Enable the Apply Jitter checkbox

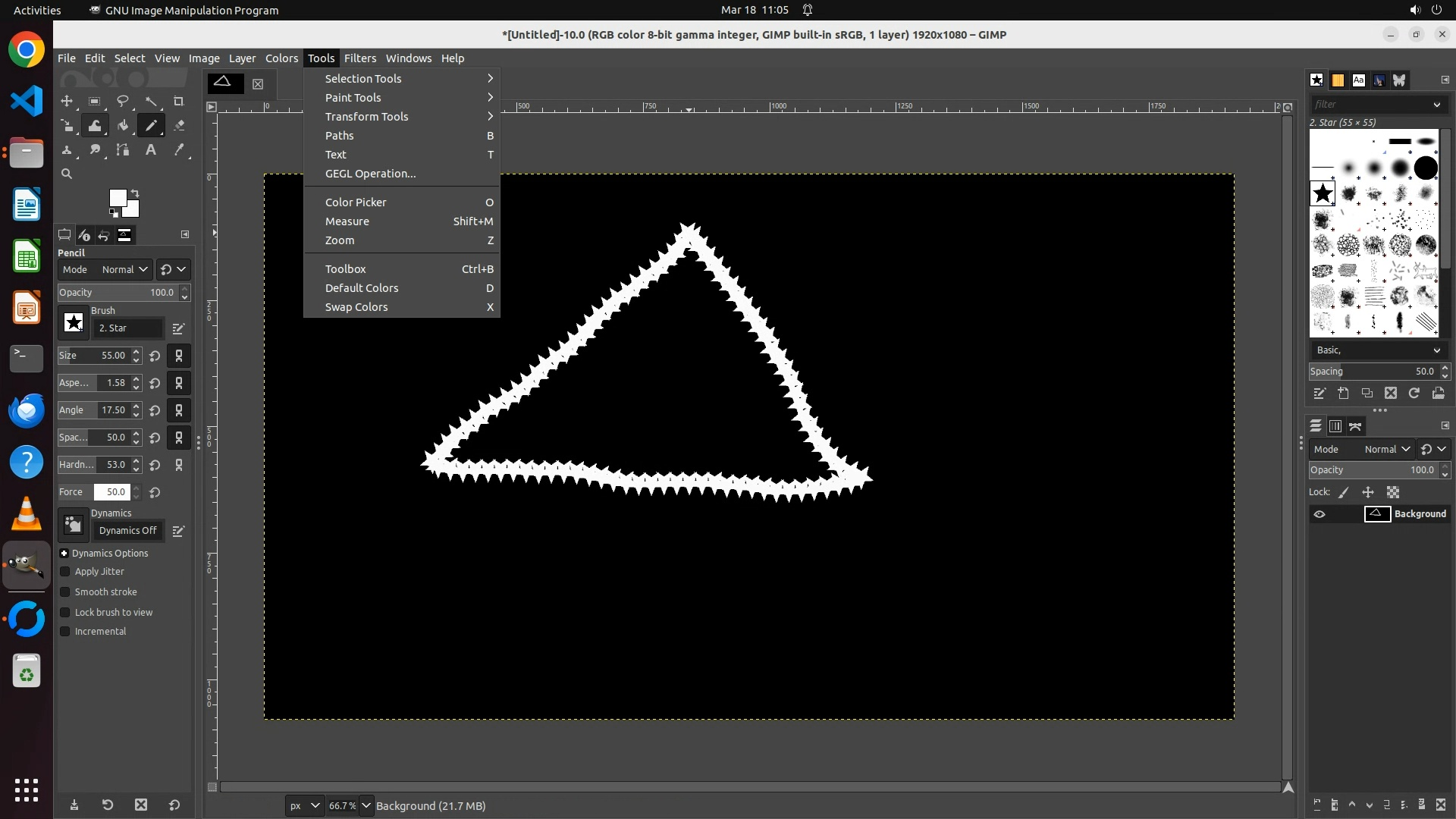coord(65,572)
